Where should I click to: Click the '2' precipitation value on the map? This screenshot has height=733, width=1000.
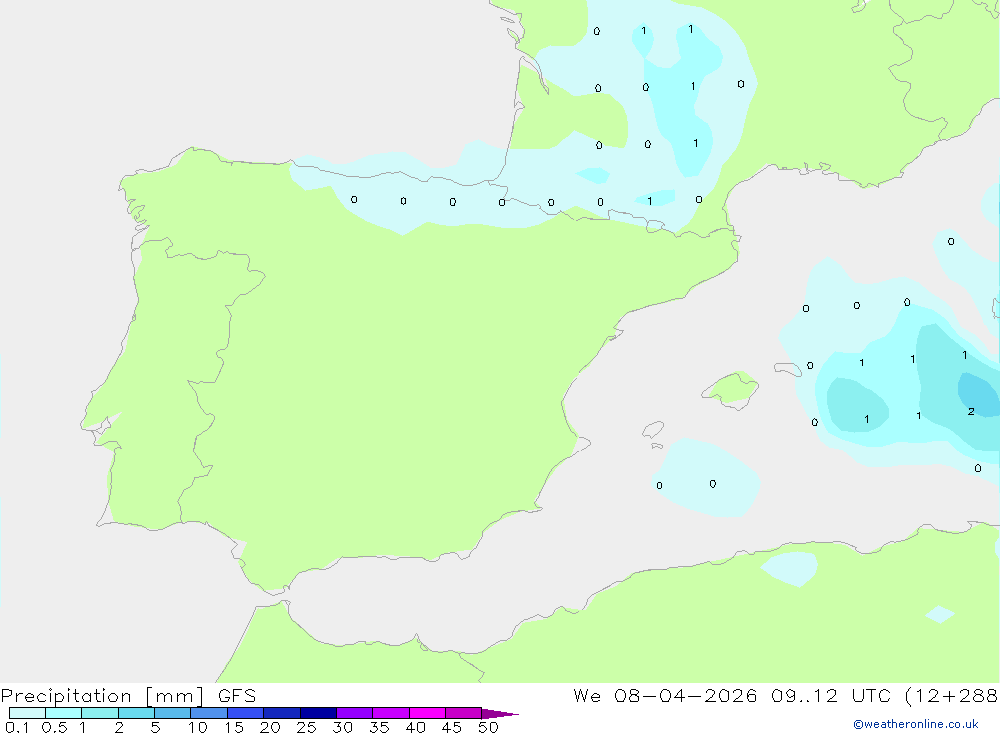click(971, 411)
